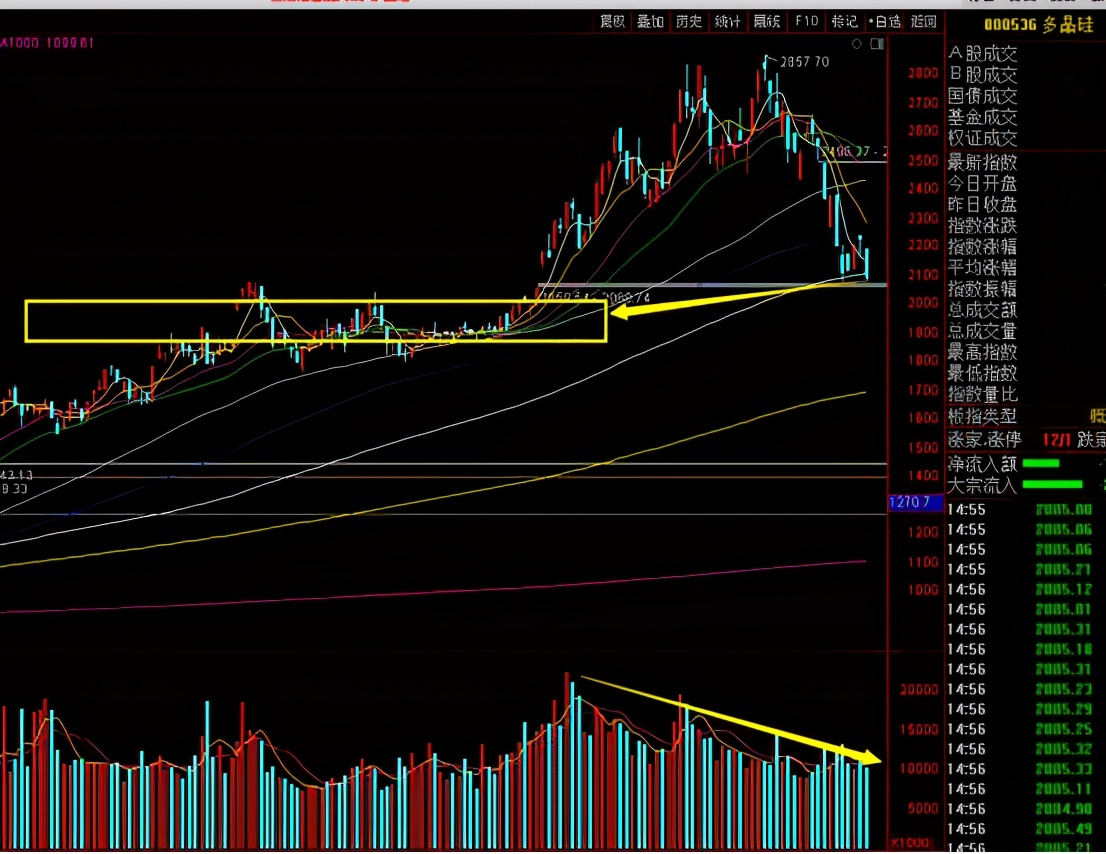
Task: Click the diamond icon above the chart
Action: coord(857,44)
